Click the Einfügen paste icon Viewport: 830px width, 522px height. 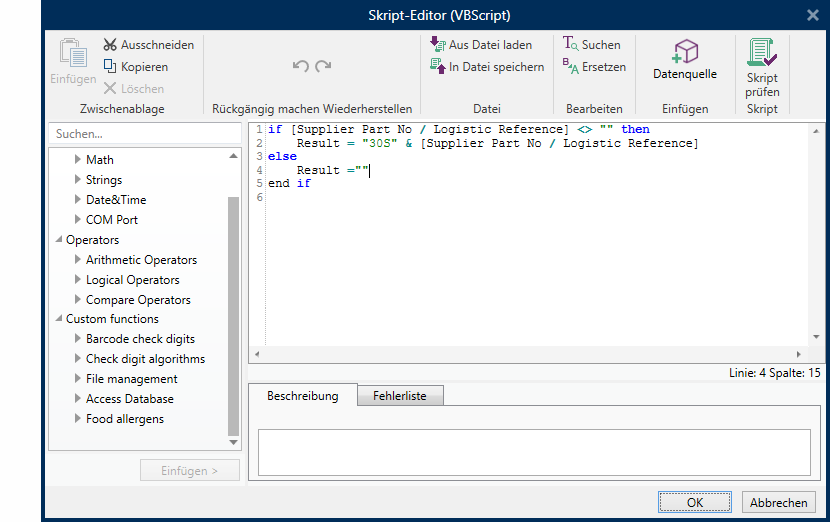coord(73,53)
